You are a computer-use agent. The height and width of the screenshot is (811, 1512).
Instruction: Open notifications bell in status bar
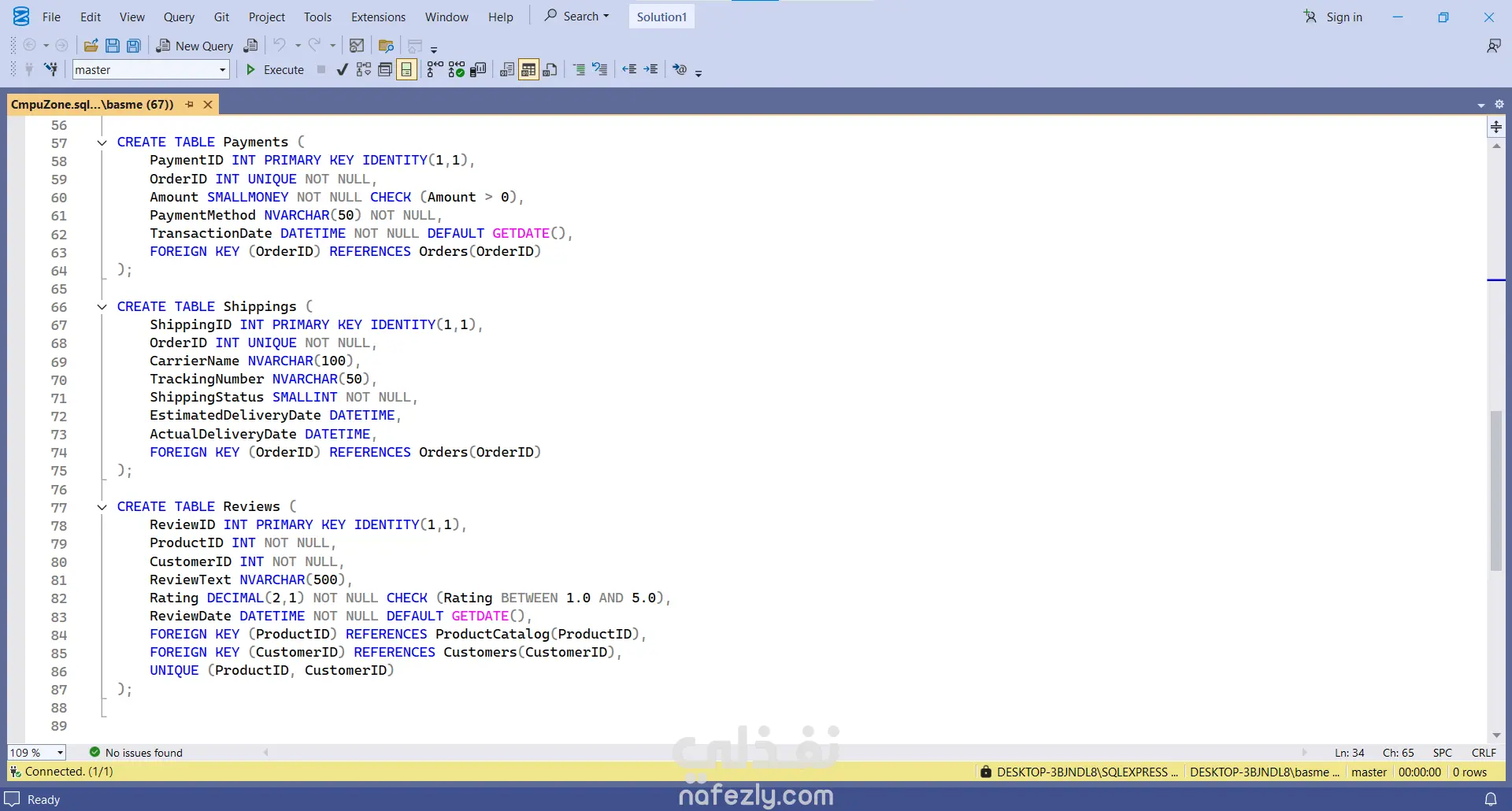1490,799
